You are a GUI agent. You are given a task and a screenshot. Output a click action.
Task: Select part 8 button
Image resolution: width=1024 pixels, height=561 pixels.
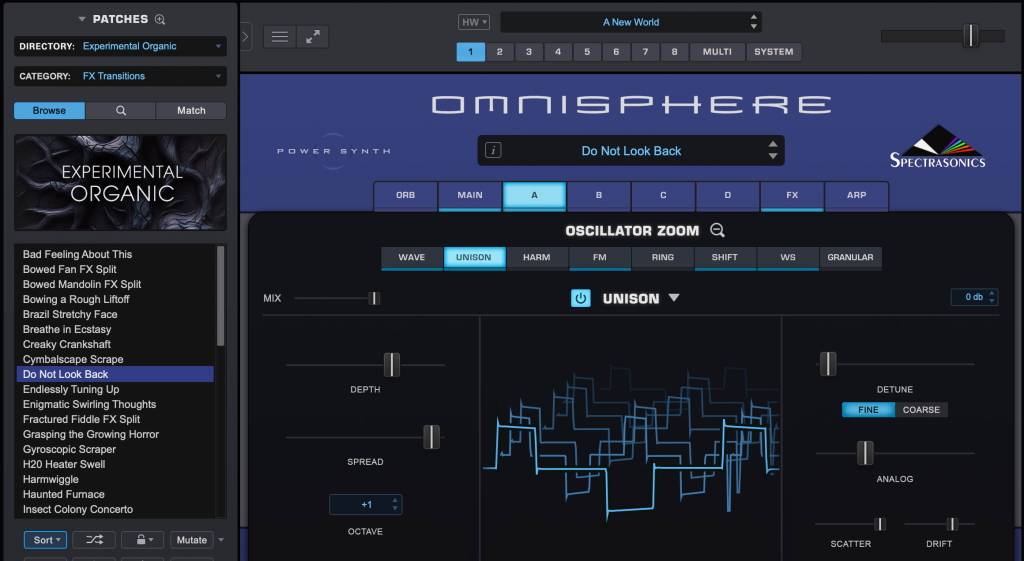[675, 52]
